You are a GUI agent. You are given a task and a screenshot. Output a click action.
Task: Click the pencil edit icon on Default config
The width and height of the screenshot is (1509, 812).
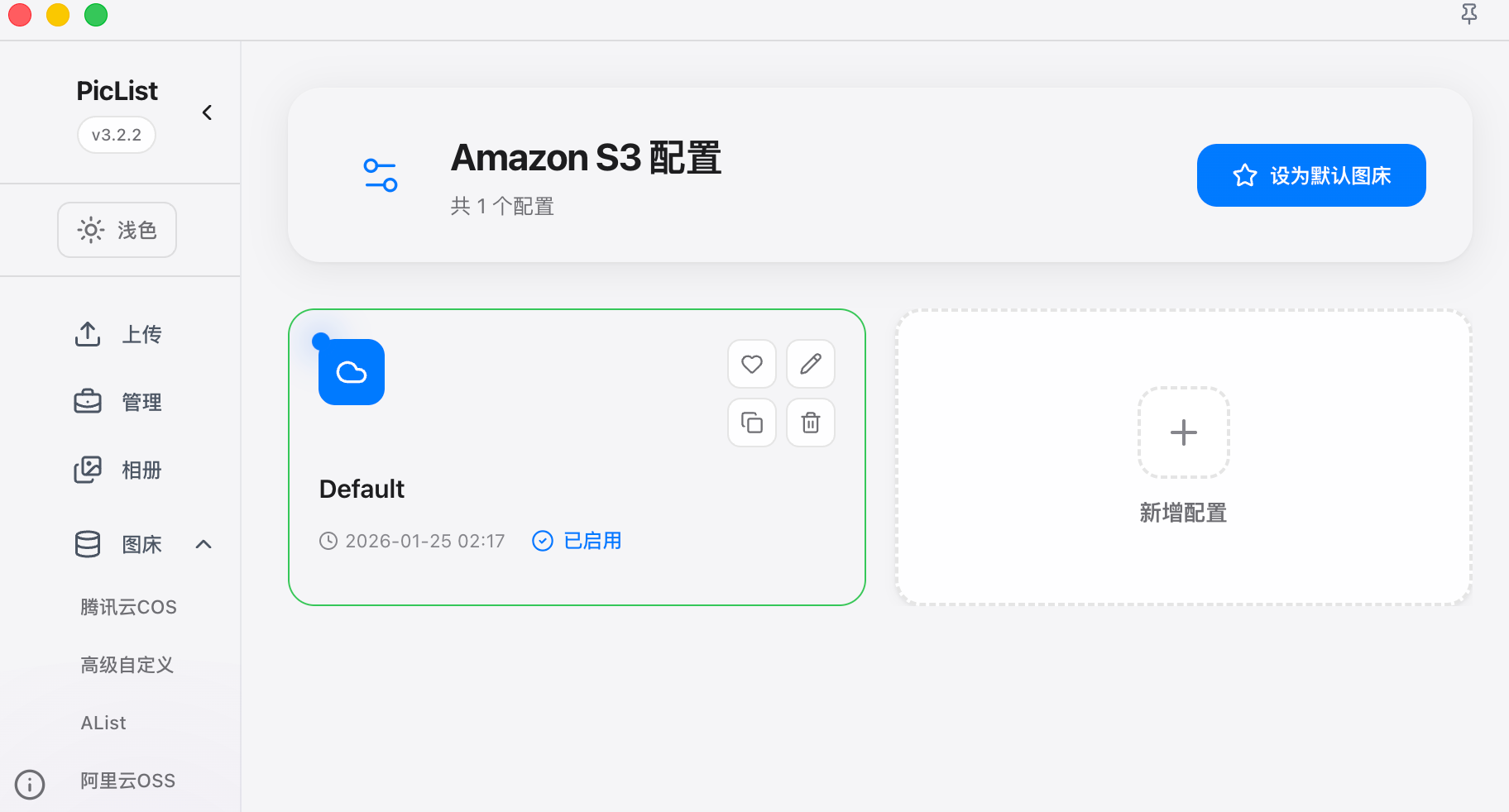point(811,364)
